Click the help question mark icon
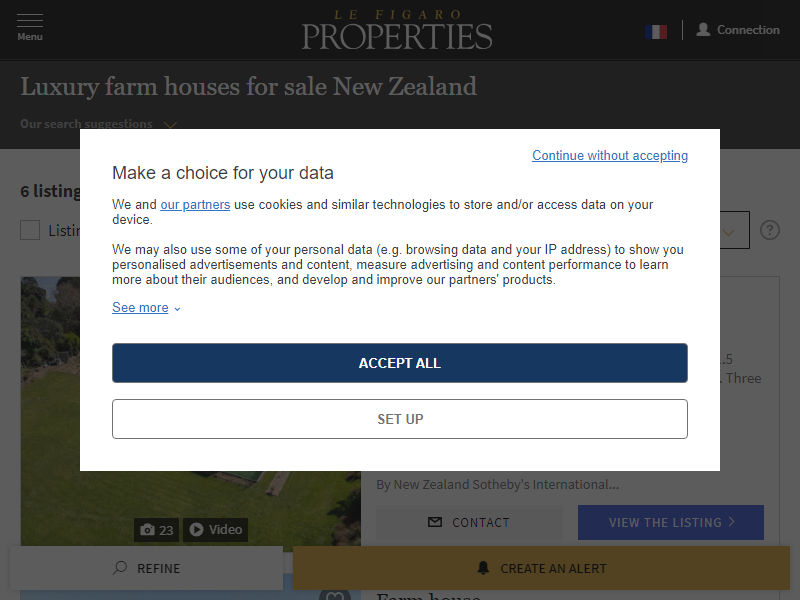Screen dimensions: 800x600 (769, 230)
